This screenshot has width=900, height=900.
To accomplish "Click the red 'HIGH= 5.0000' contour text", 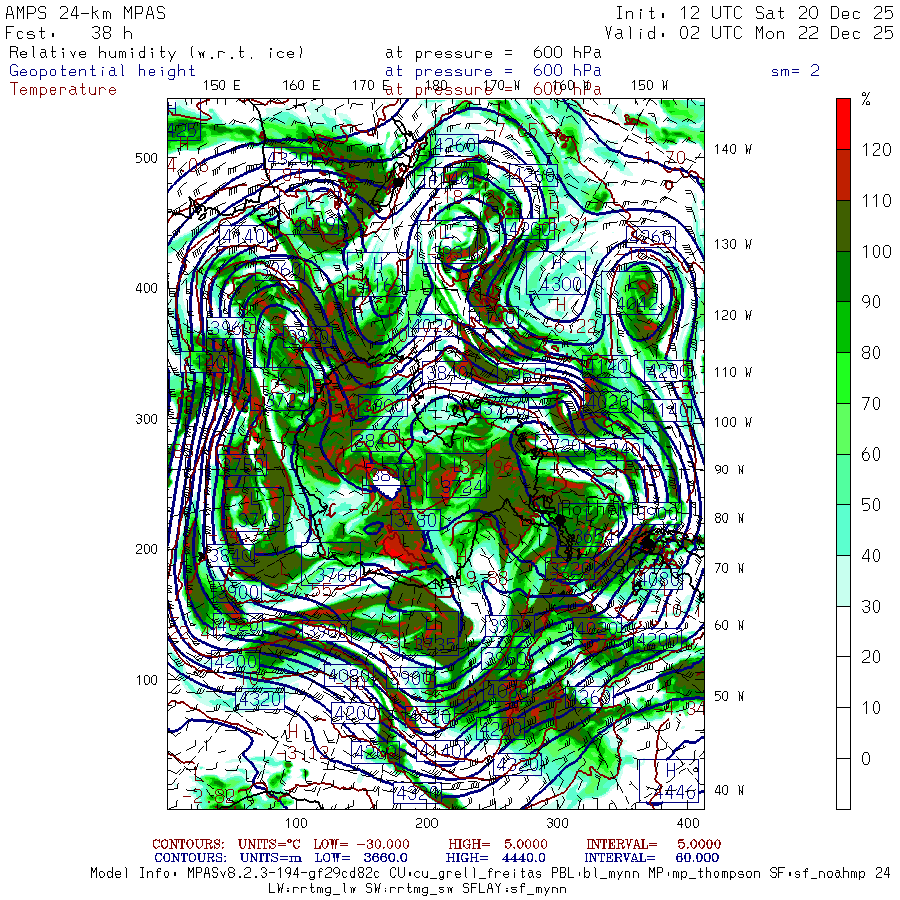I will click(498, 844).
